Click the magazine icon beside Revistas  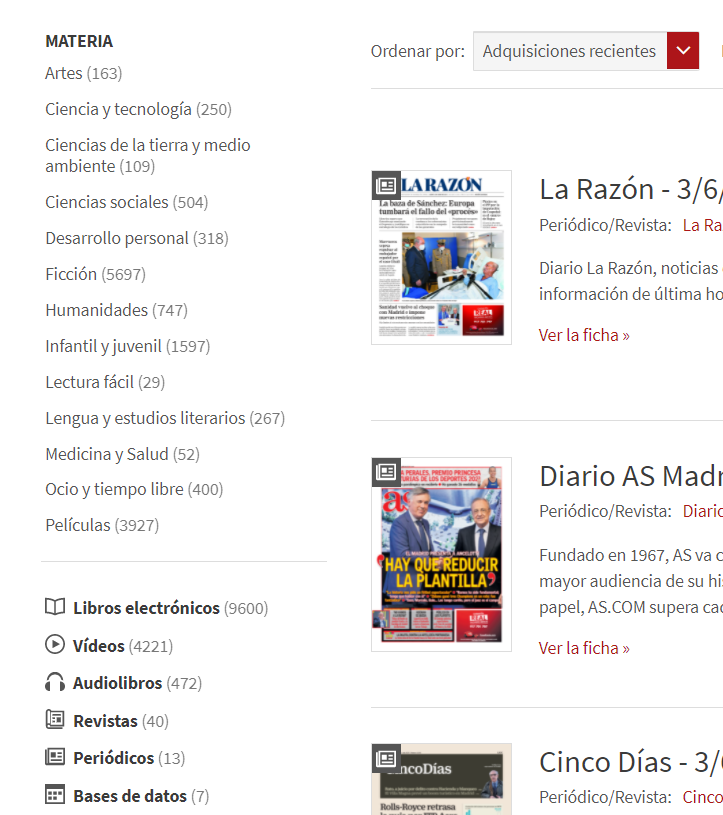pos(55,720)
